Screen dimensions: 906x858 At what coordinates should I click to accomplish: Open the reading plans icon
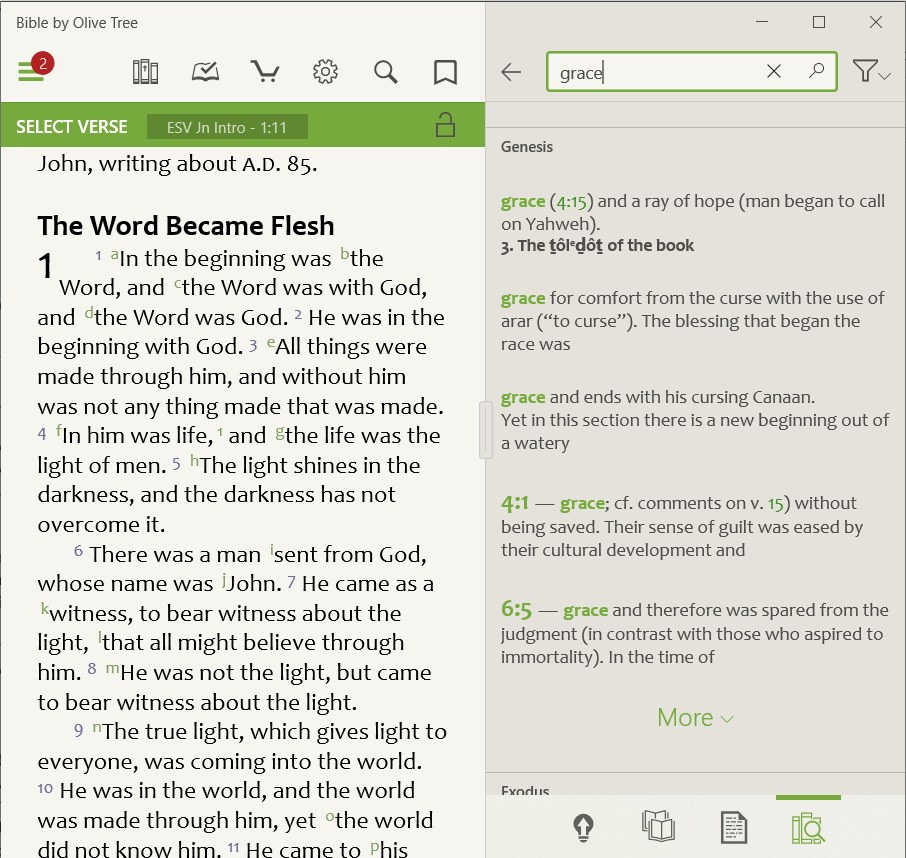click(205, 72)
